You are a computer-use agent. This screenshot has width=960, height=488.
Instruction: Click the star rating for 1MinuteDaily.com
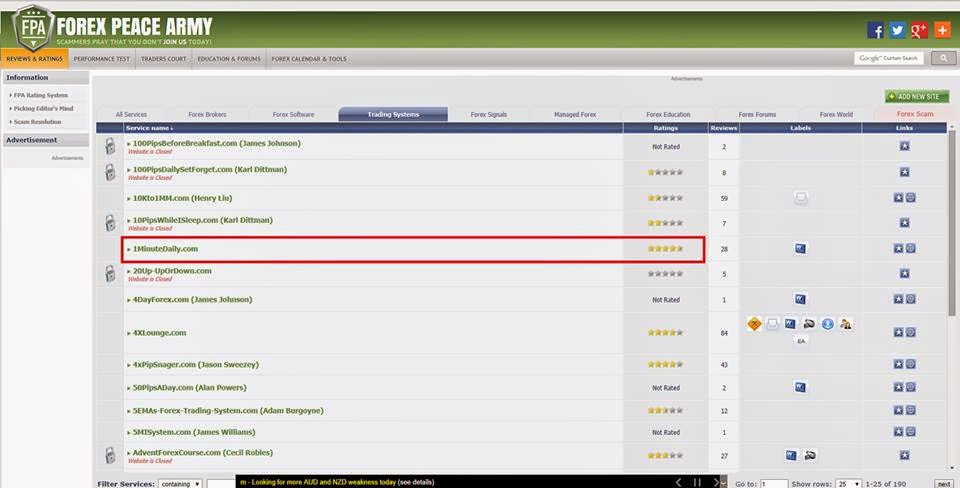click(666, 249)
